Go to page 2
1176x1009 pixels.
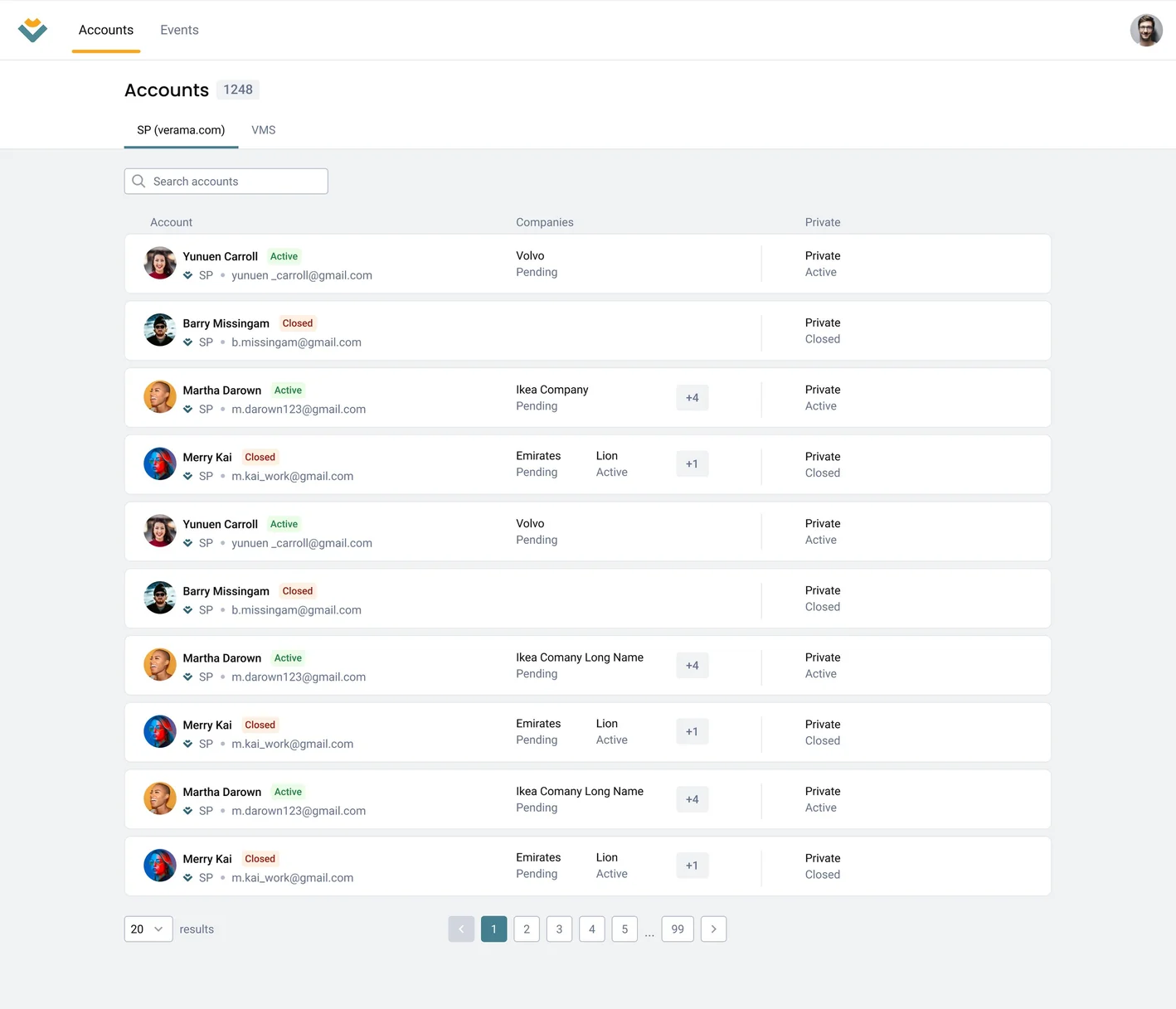[x=527, y=929]
